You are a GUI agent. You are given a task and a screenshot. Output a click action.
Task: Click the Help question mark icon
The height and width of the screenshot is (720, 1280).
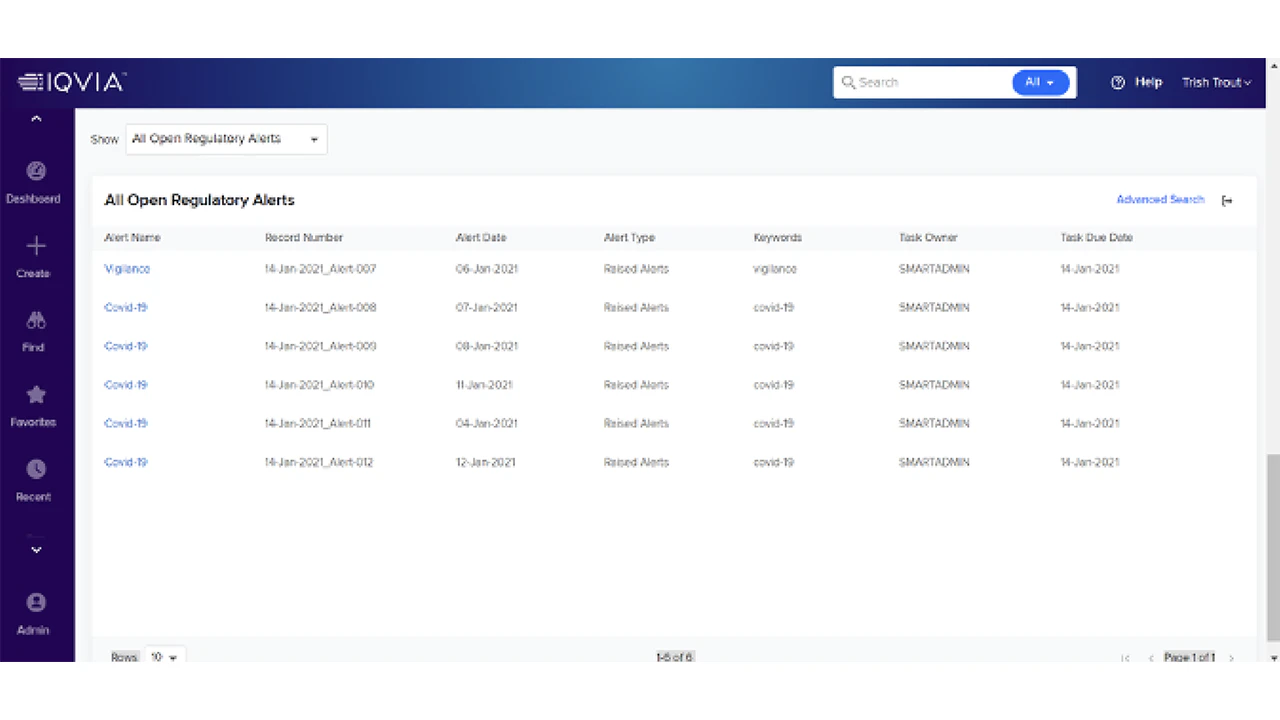[x=1118, y=82]
